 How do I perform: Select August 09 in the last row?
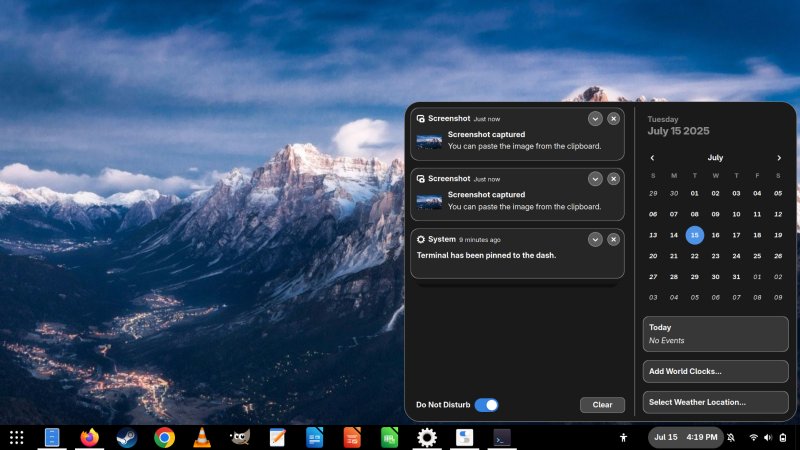point(778,297)
